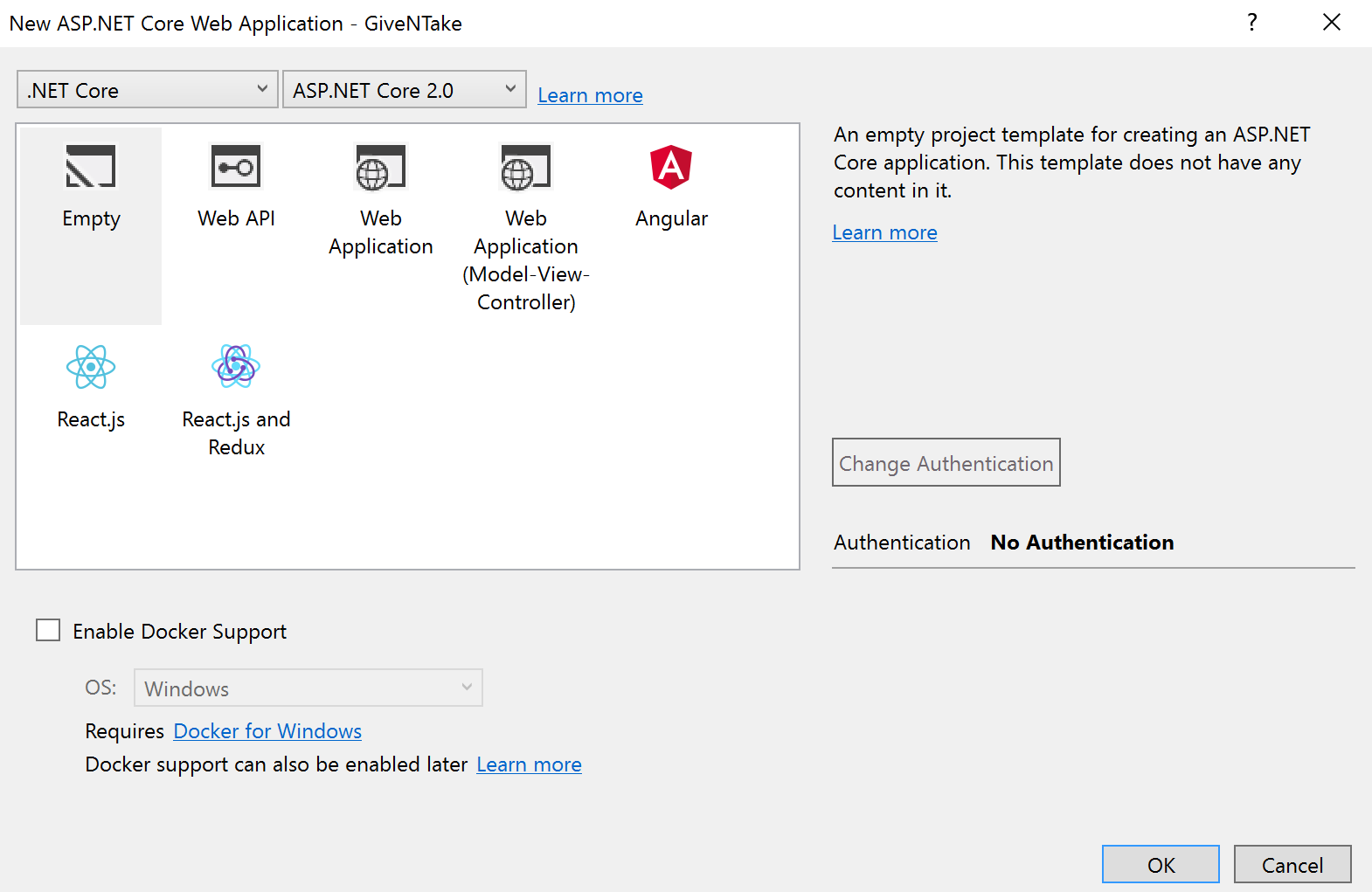Pick the React.js and Redux template icon

pos(236,367)
